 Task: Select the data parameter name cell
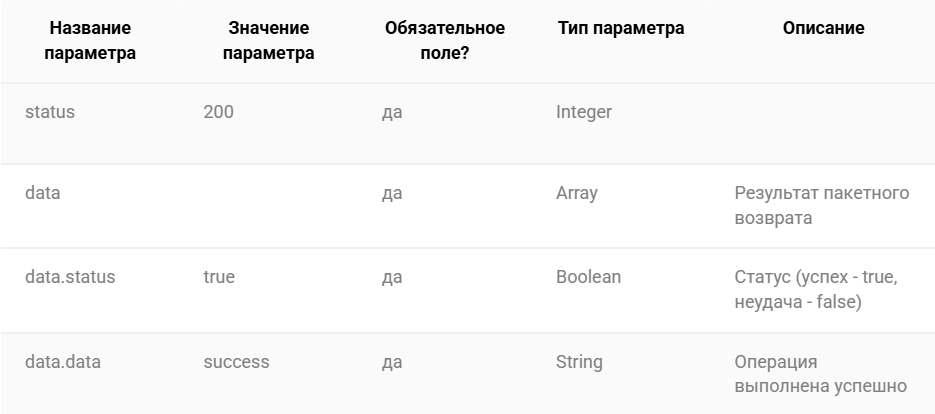(x=42, y=193)
